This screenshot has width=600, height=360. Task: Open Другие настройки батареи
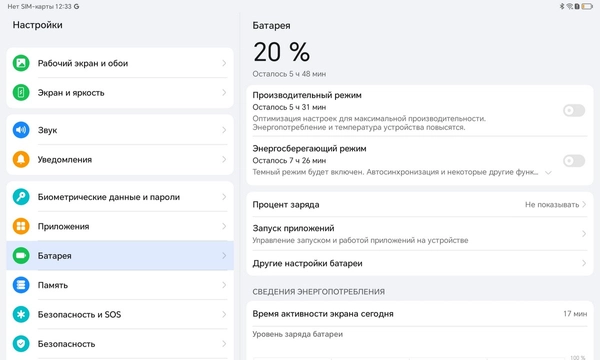point(419,263)
